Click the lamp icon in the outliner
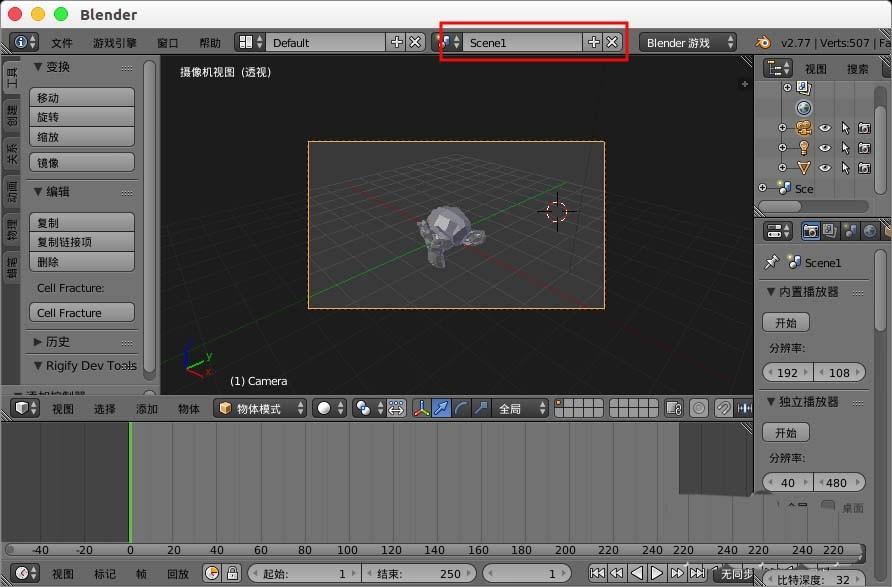This screenshot has height=587, width=892. 802,148
